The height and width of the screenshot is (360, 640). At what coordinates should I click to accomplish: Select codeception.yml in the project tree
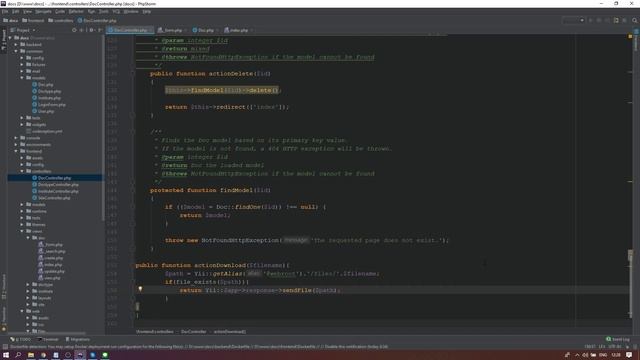[44, 131]
